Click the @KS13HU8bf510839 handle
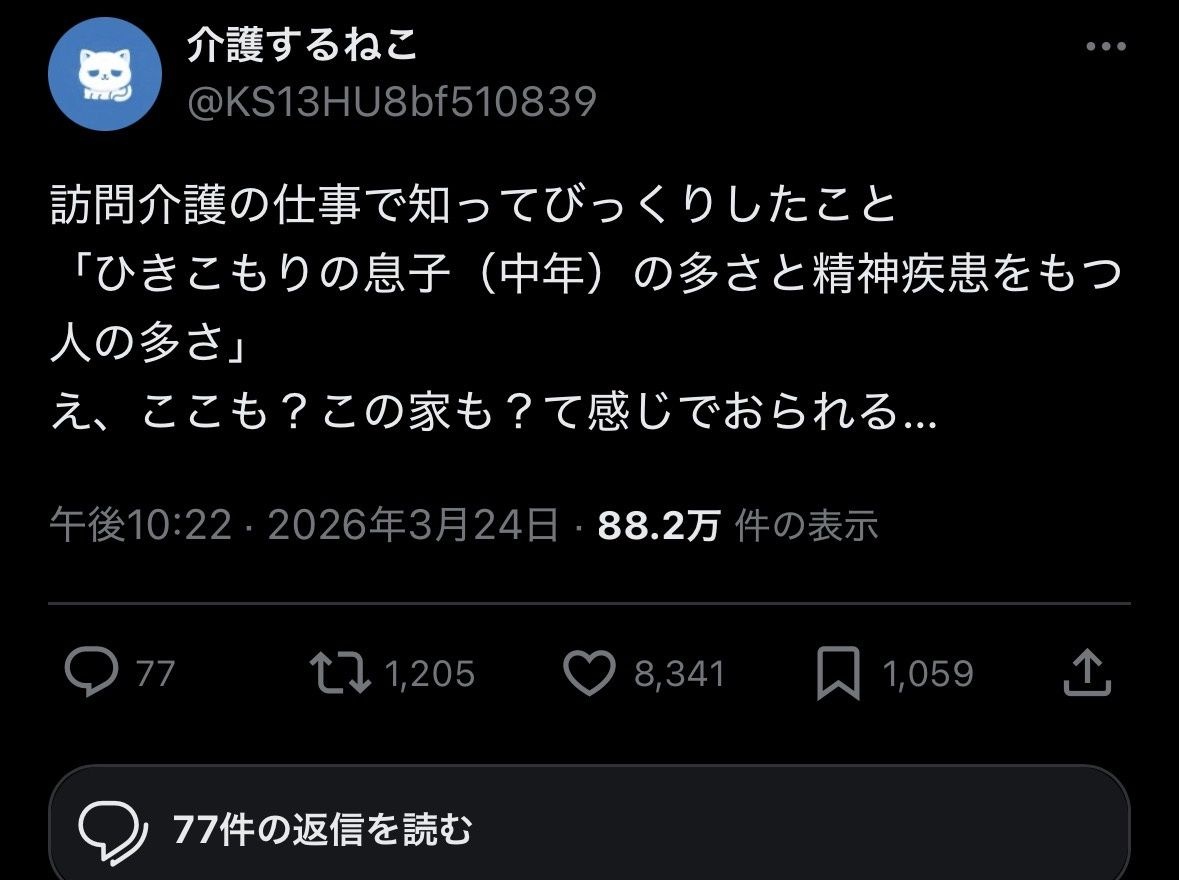This screenshot has height=880, width=1179. [x=392, y=102]
